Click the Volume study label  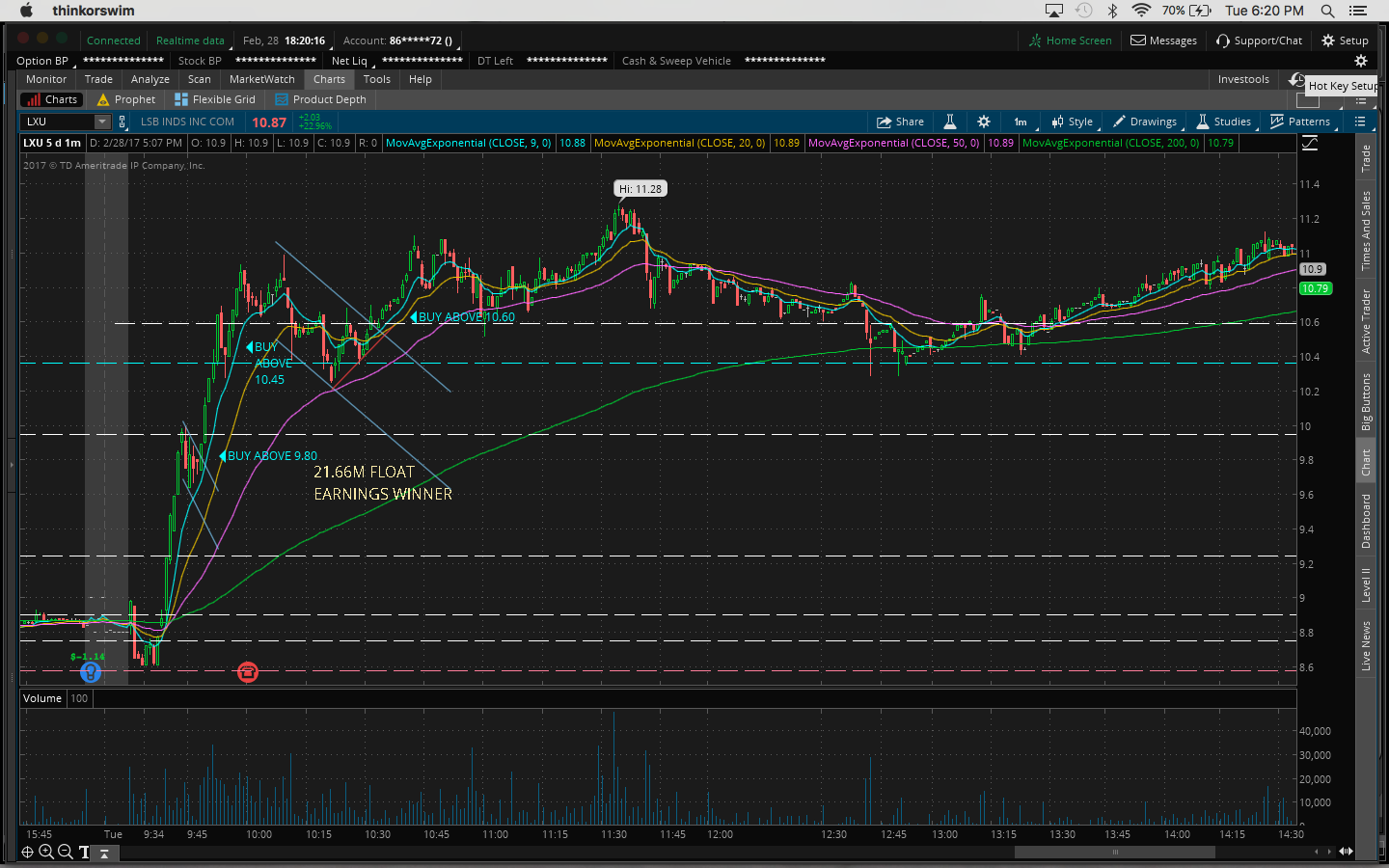[42, 698]
